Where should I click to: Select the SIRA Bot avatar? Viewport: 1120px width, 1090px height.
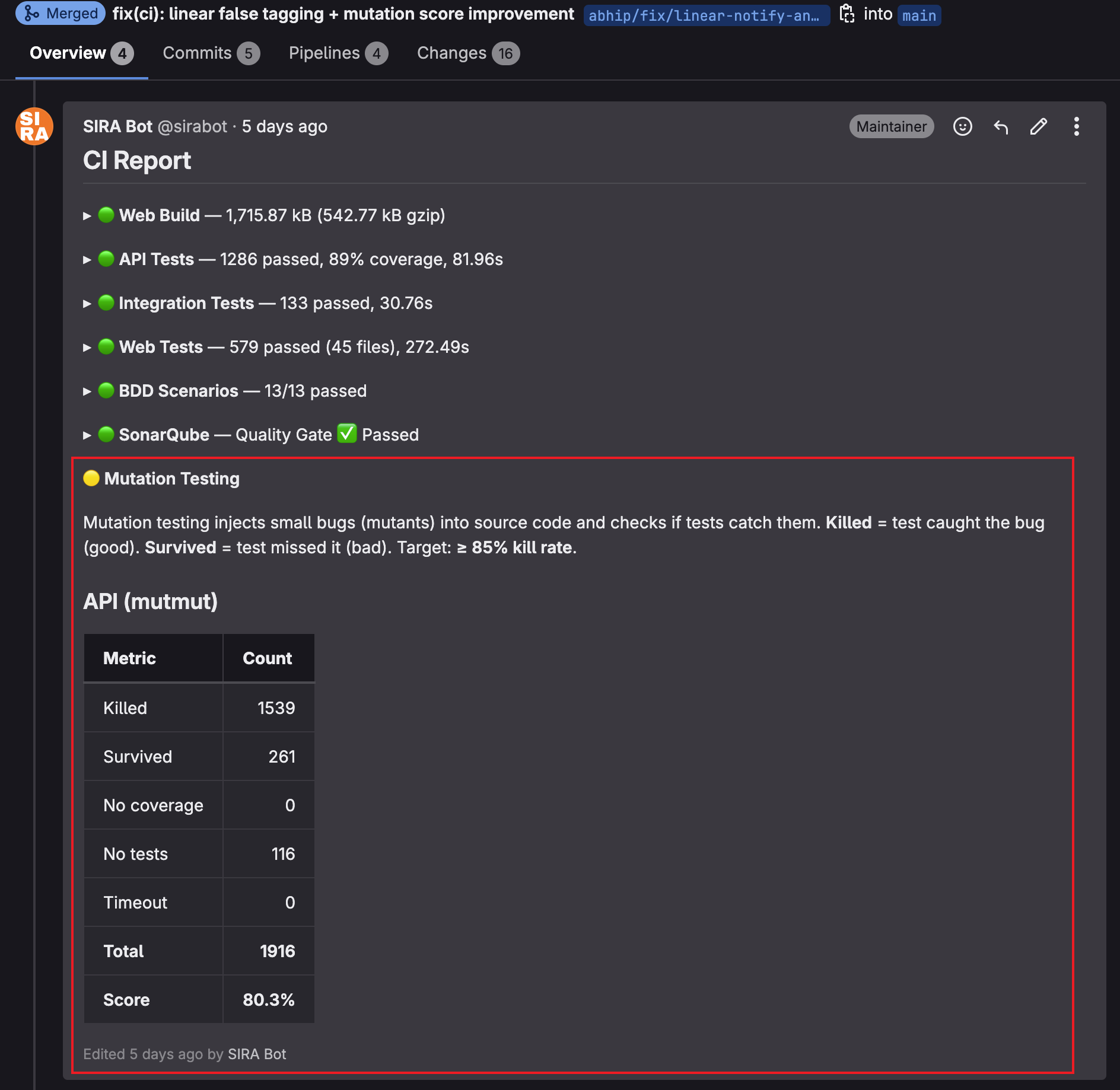point(34,125)
